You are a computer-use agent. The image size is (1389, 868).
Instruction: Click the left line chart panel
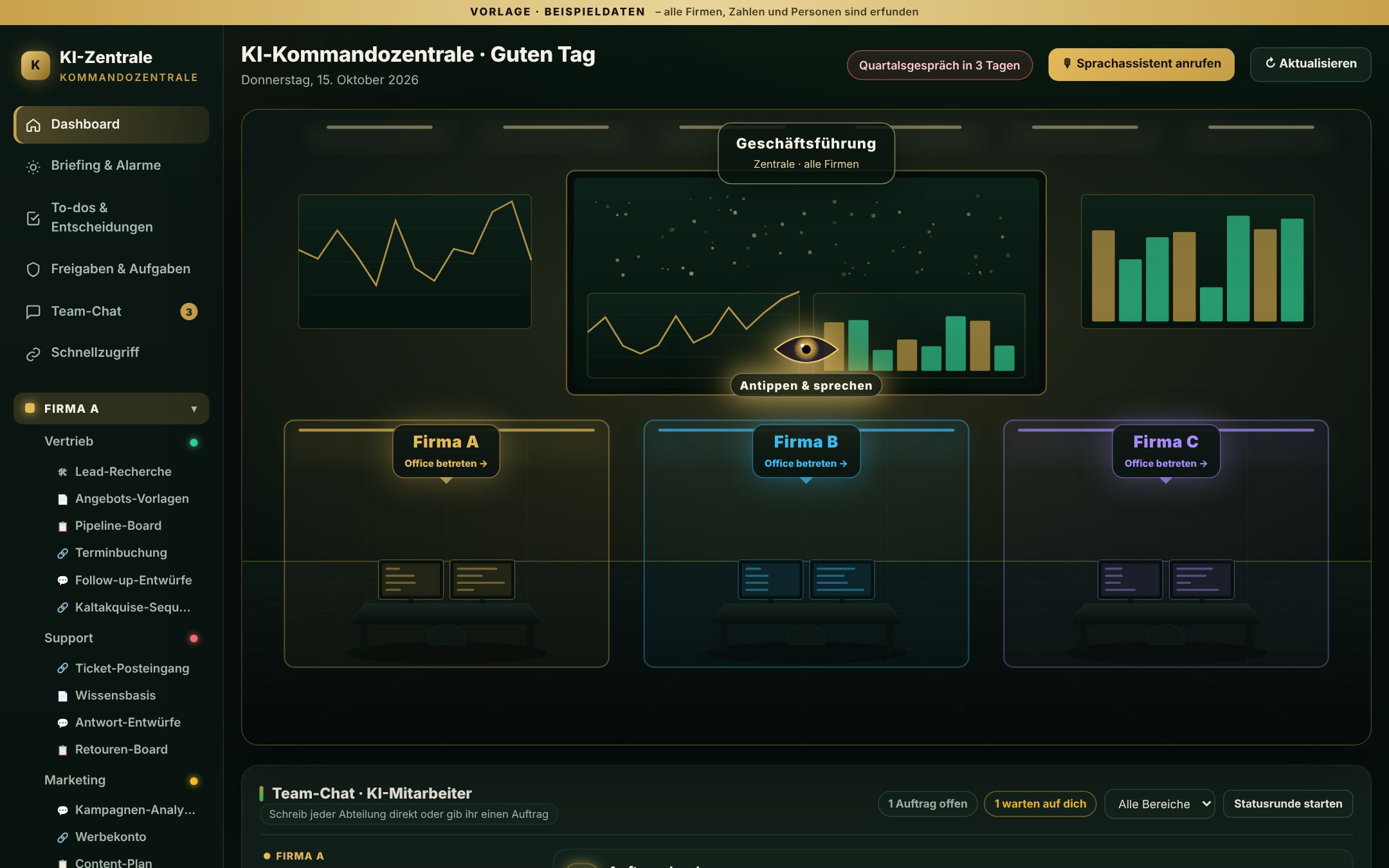pos(415,262)
